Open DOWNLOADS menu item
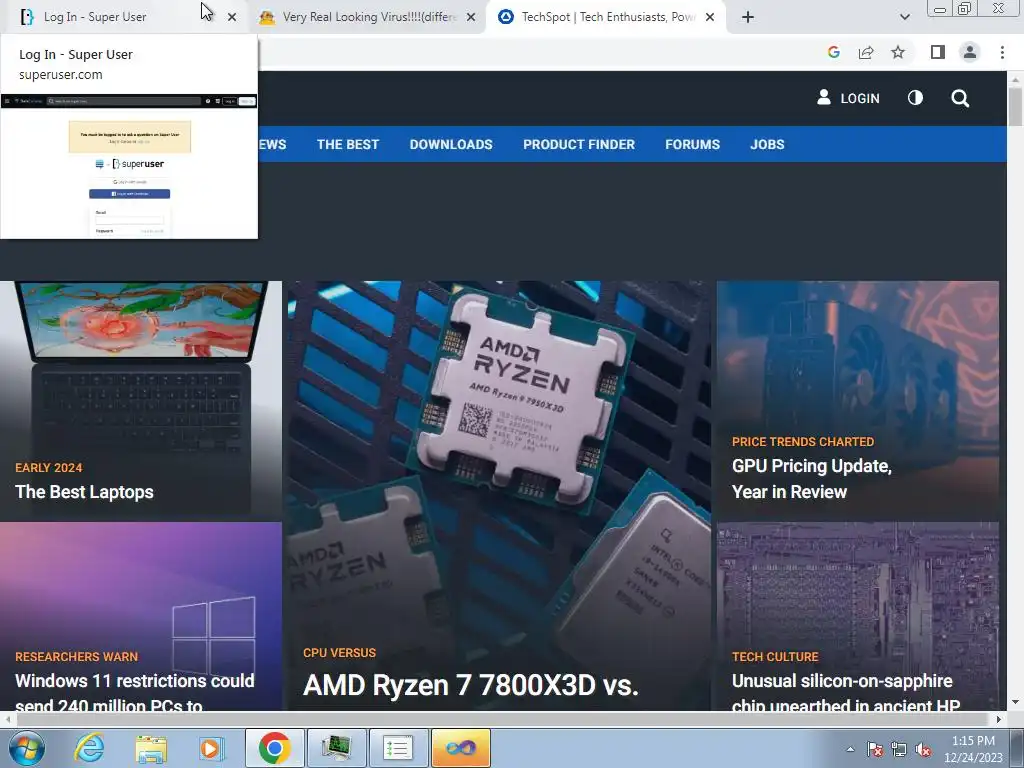This screenshot has width=1024, height=768. [451, 144]
